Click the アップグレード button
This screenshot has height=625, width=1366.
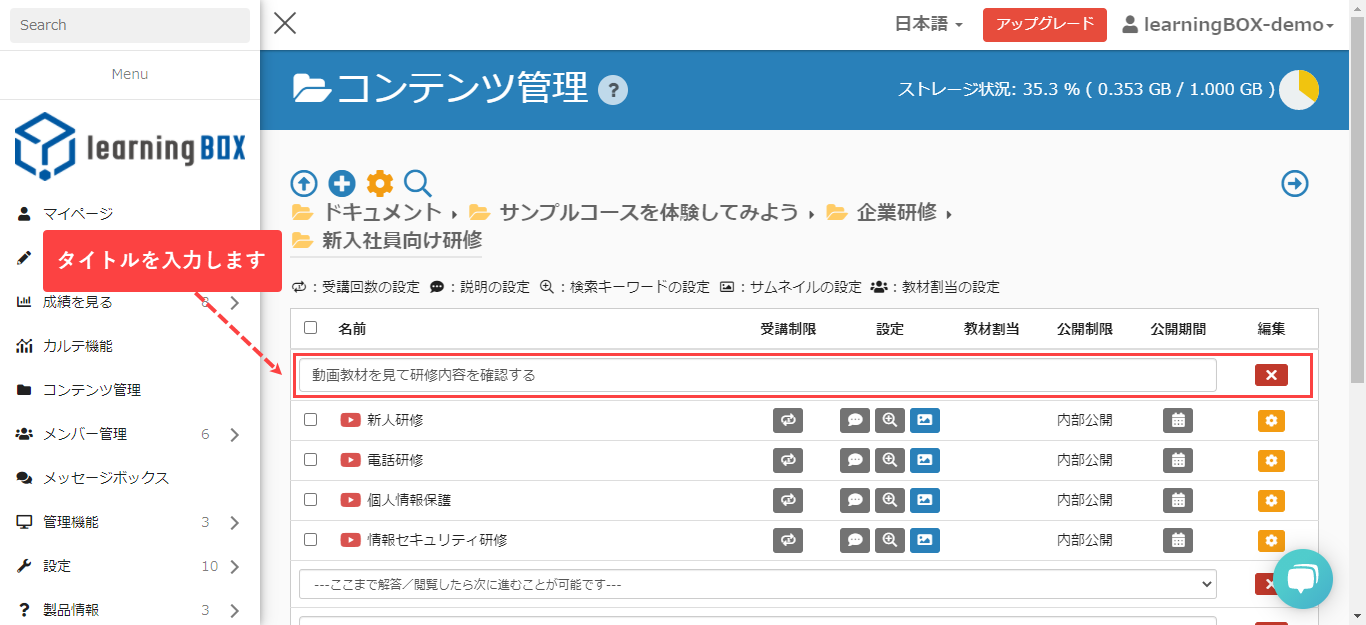(1044, 25)
